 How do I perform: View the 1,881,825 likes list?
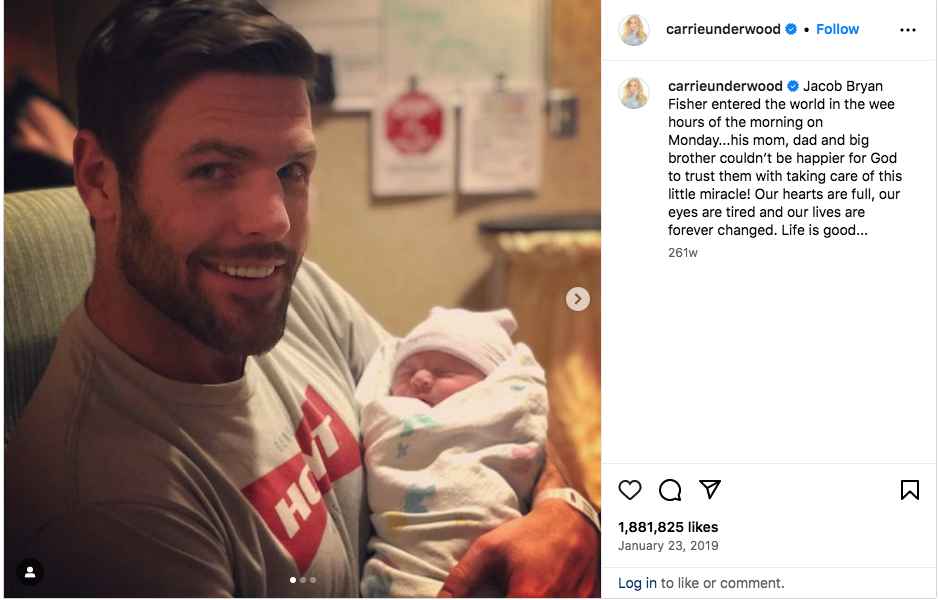(668, 527)
